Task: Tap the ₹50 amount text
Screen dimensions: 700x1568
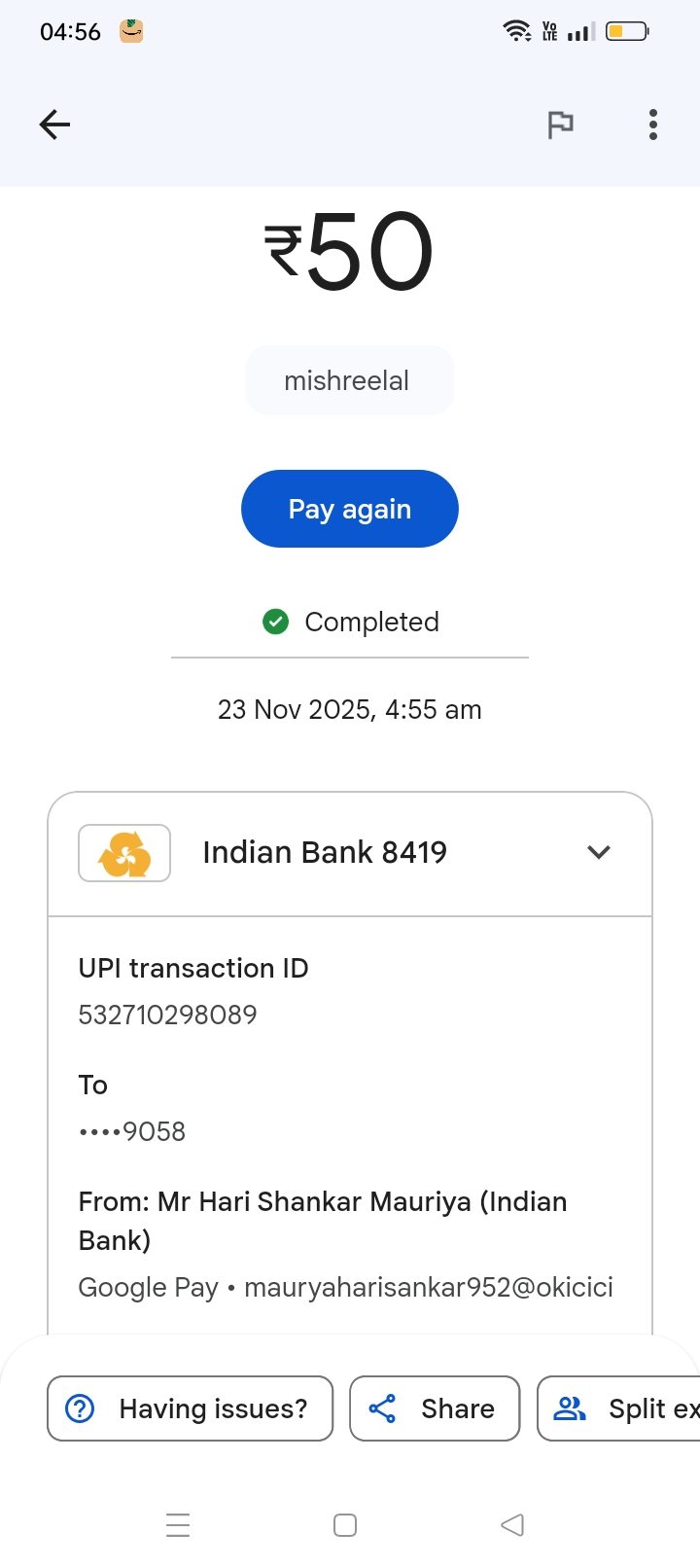Action: pyautogui.click(x=349, y=253)
